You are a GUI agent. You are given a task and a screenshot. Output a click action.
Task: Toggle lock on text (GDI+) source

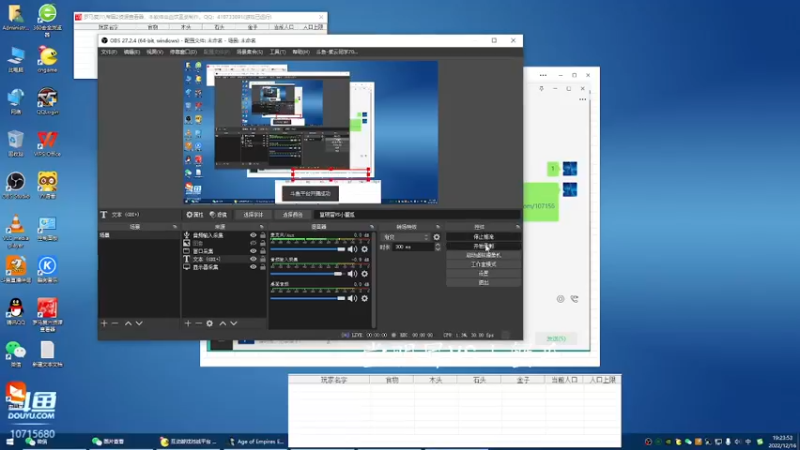coord(263,259)
